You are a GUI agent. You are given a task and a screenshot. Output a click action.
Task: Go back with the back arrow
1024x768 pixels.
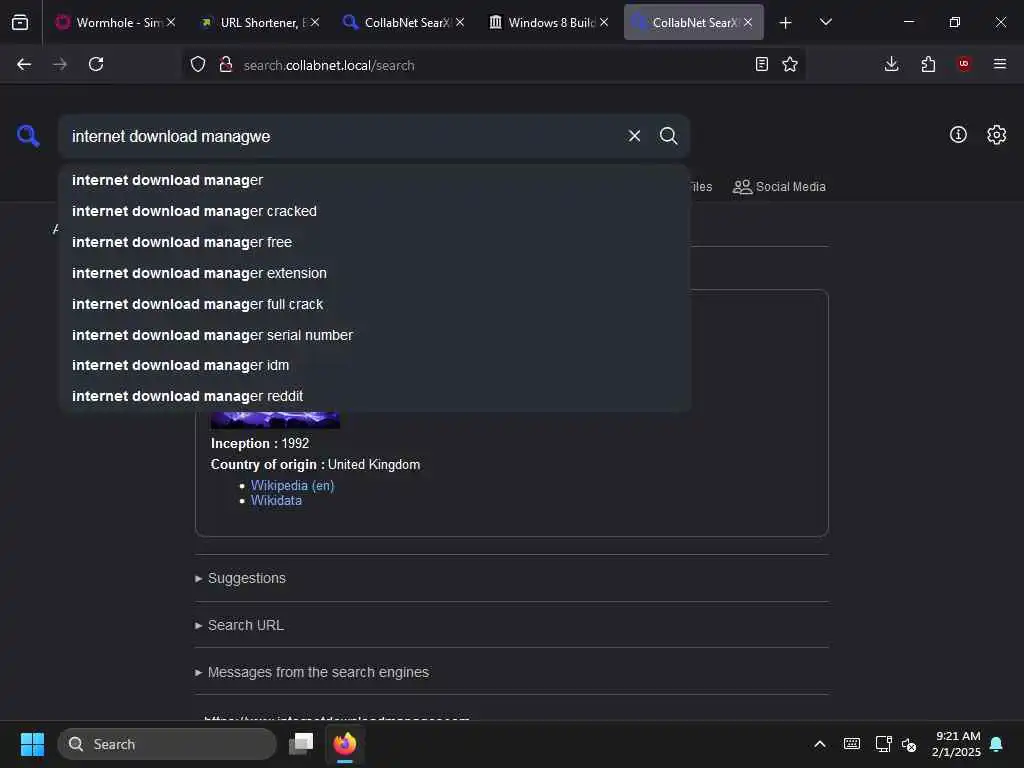click(x=24, y=64)
